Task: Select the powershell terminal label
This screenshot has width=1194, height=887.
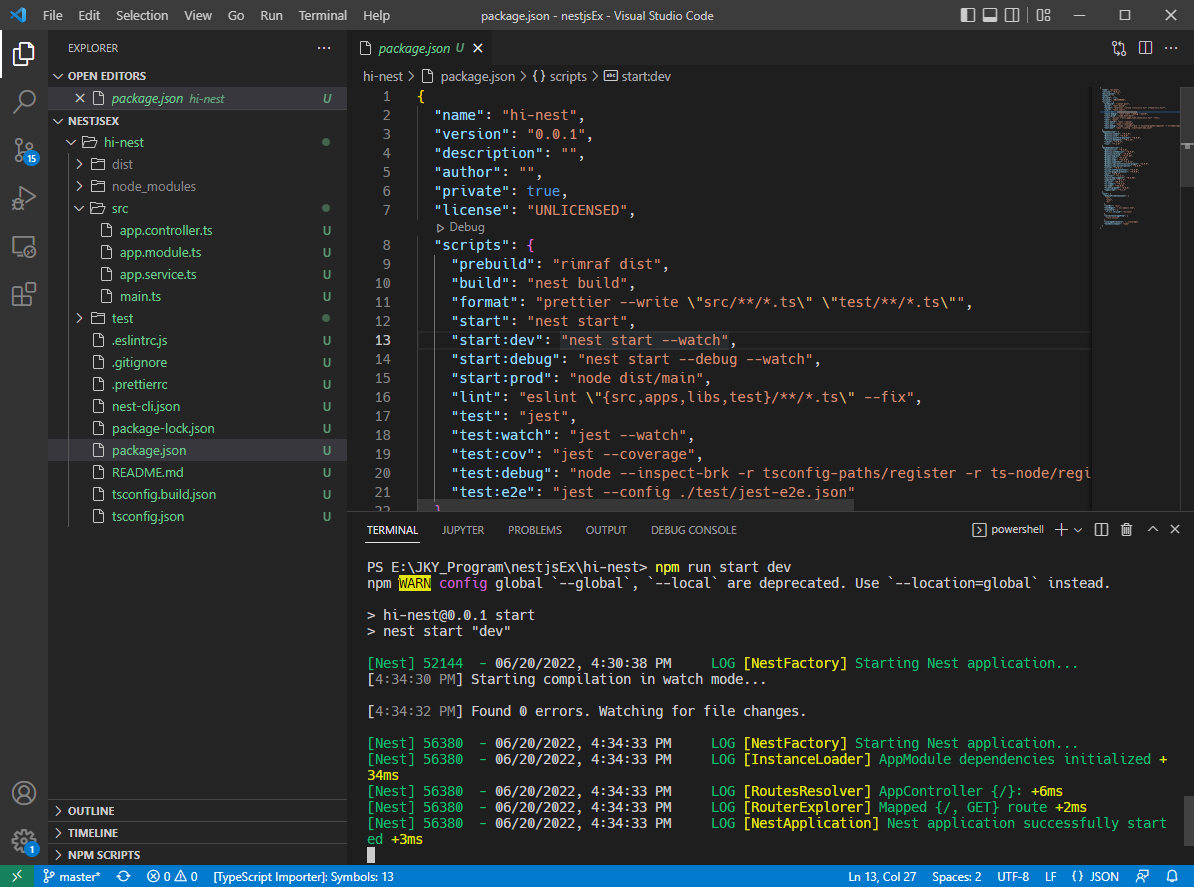Action: tap(1008, 530)
